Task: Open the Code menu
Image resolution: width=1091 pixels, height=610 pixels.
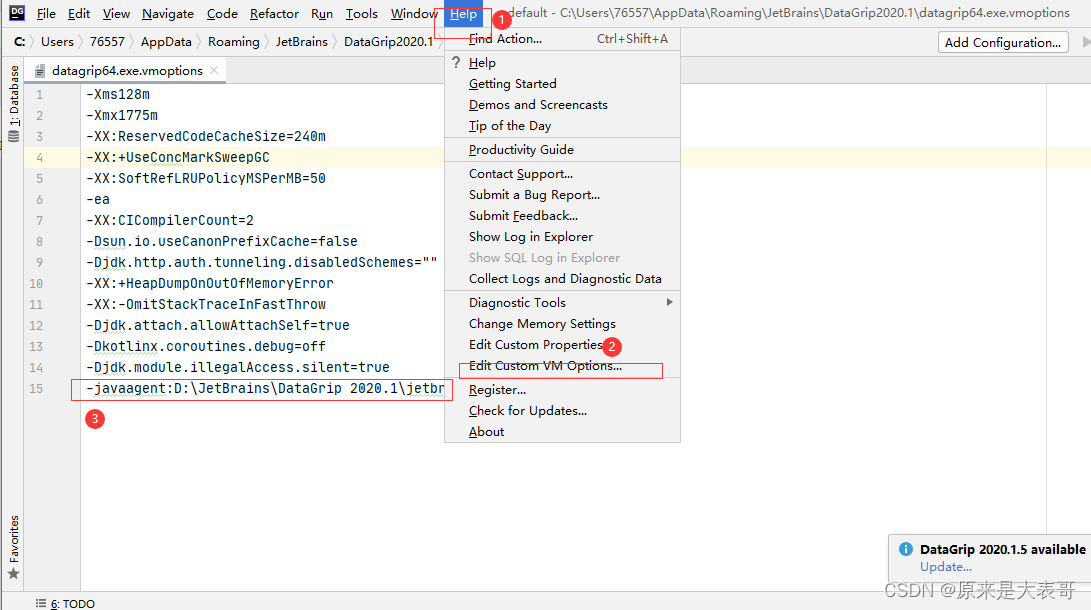Action: coord(222,14)
